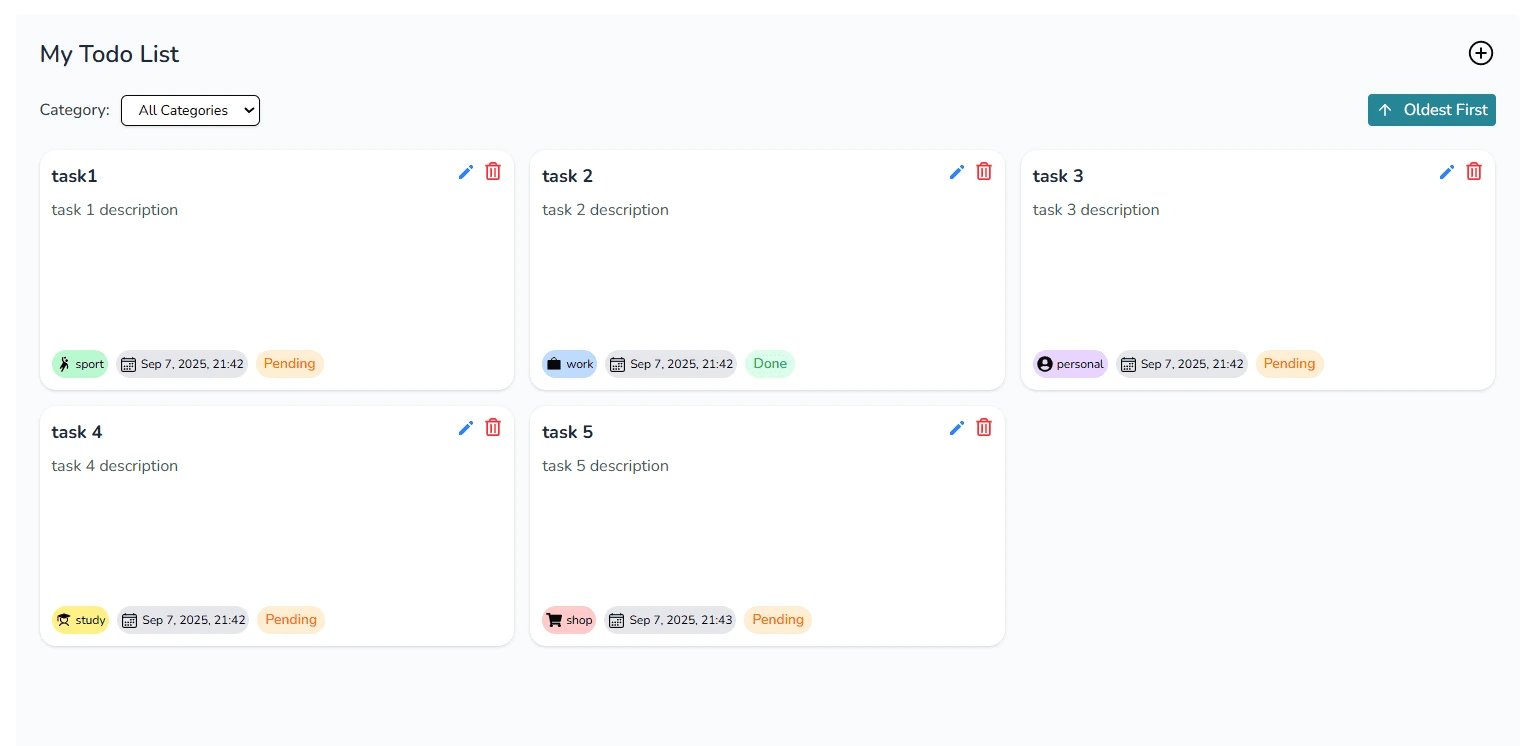Click the task 3 title text
This screenshot has height=746, width=1540.
(1057, 176)
